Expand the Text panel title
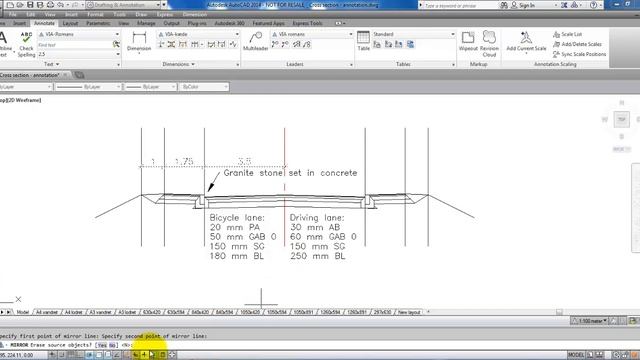640x360 pixels. [51, 64]
